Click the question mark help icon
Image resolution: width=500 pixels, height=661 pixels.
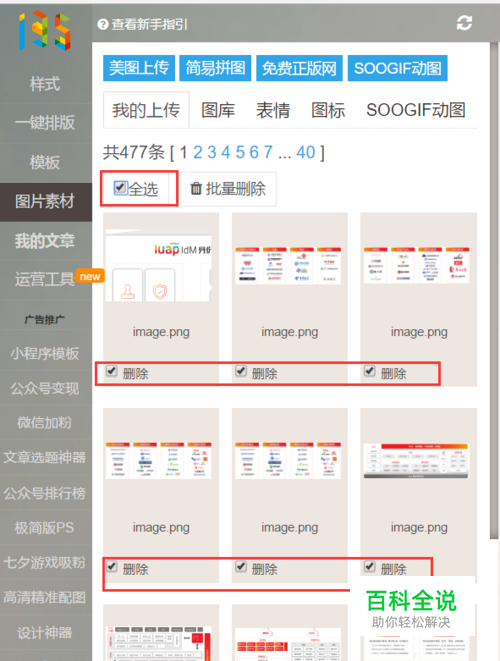pos(103,24)
